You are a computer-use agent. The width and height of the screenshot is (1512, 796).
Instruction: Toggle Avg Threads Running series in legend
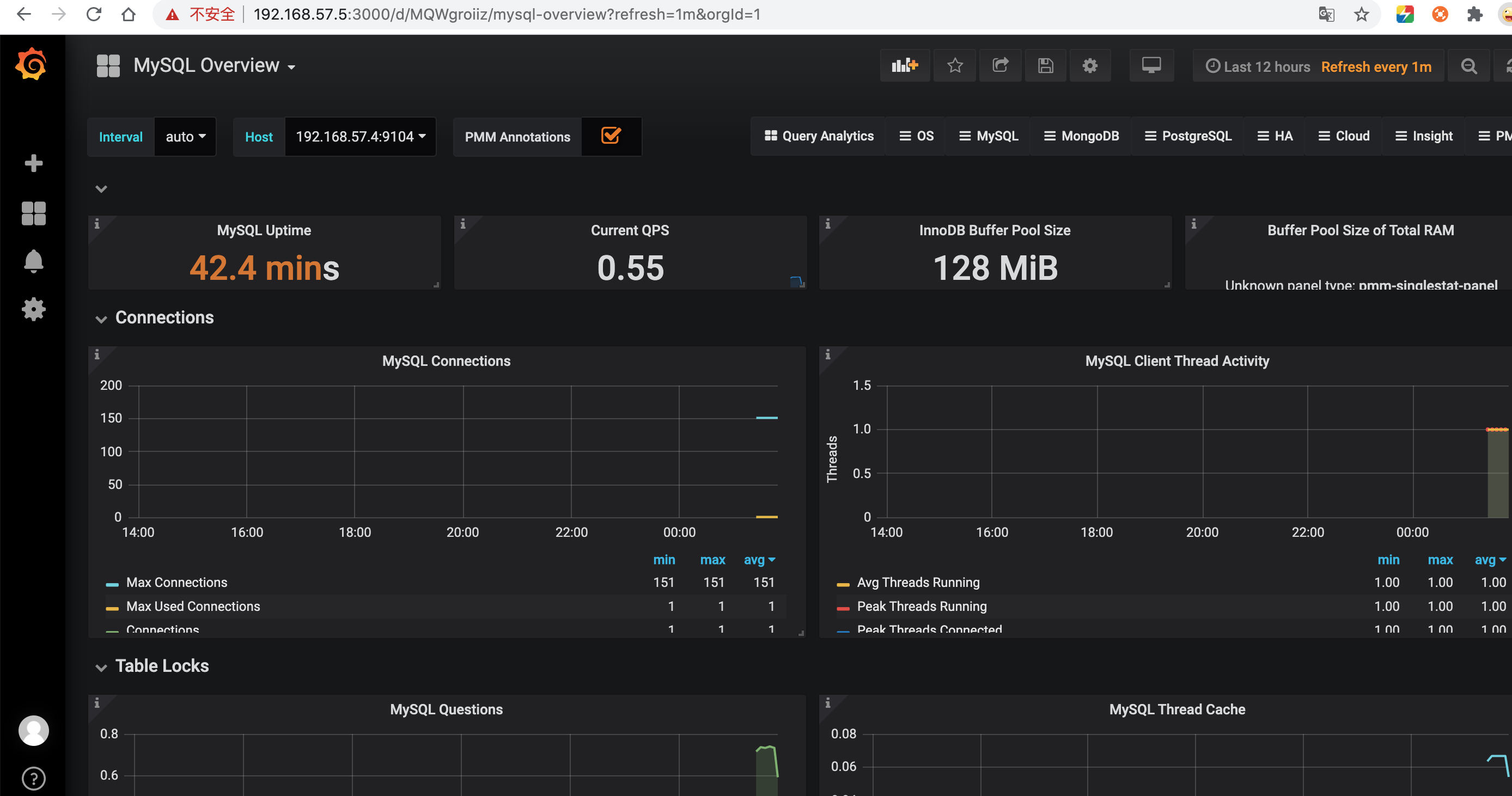[918, 582]
